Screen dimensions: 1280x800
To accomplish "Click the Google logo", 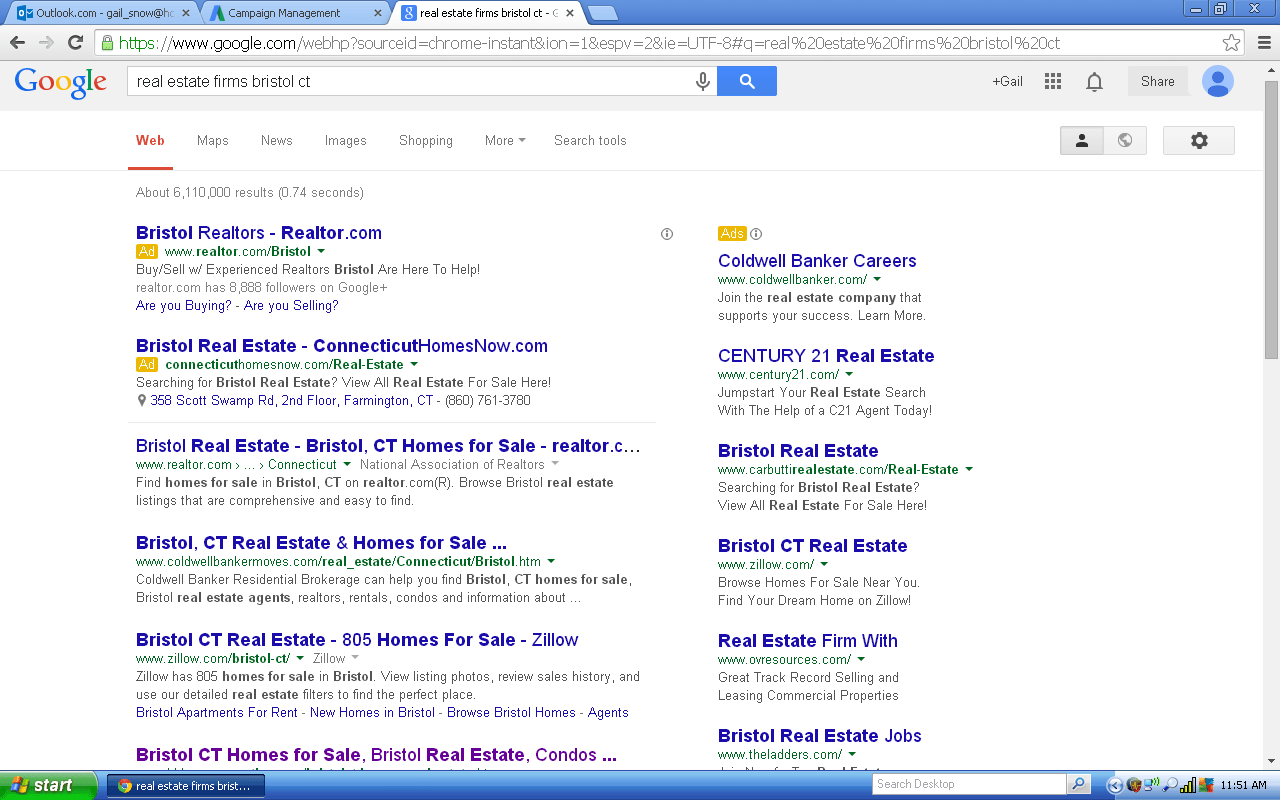I will tap(61, 83).
